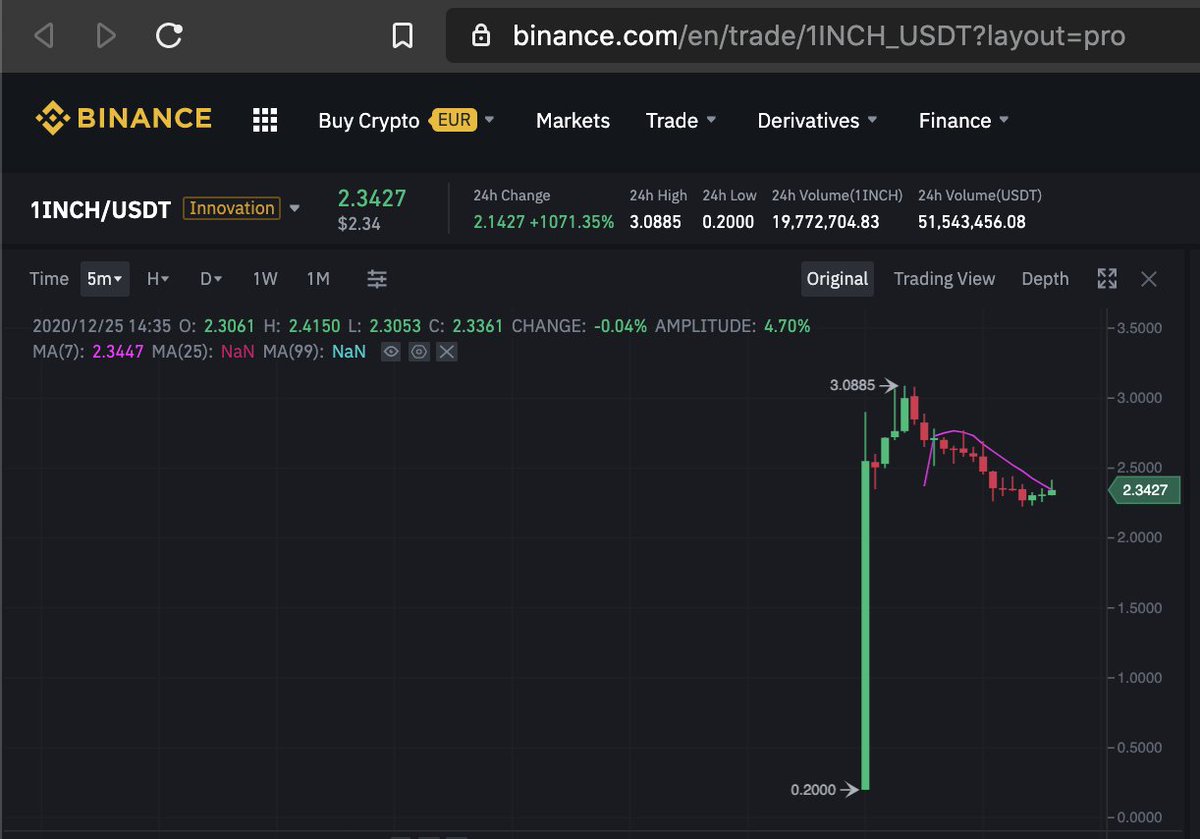Expand the Derivatives menu
Image resolution: width=1200 pixels, height=839 pixels.
pos(817,120)
